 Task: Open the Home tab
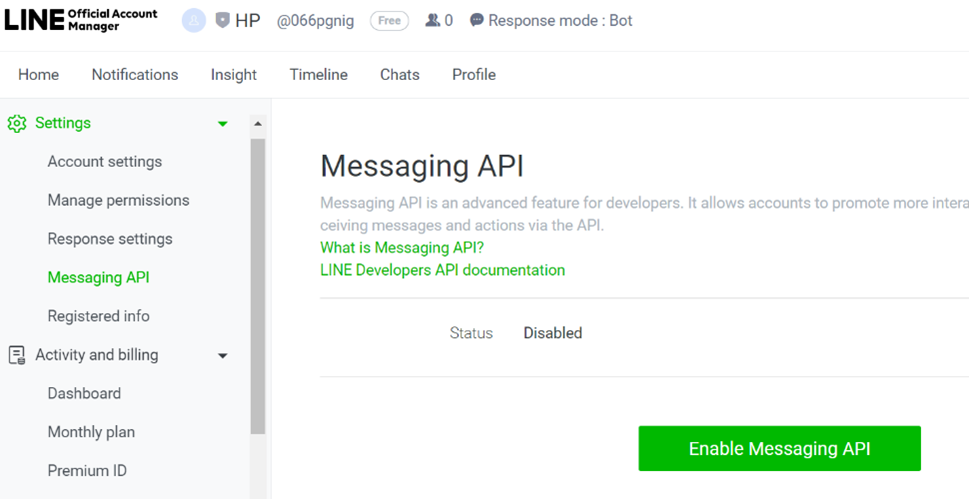(x=38, y=75)
